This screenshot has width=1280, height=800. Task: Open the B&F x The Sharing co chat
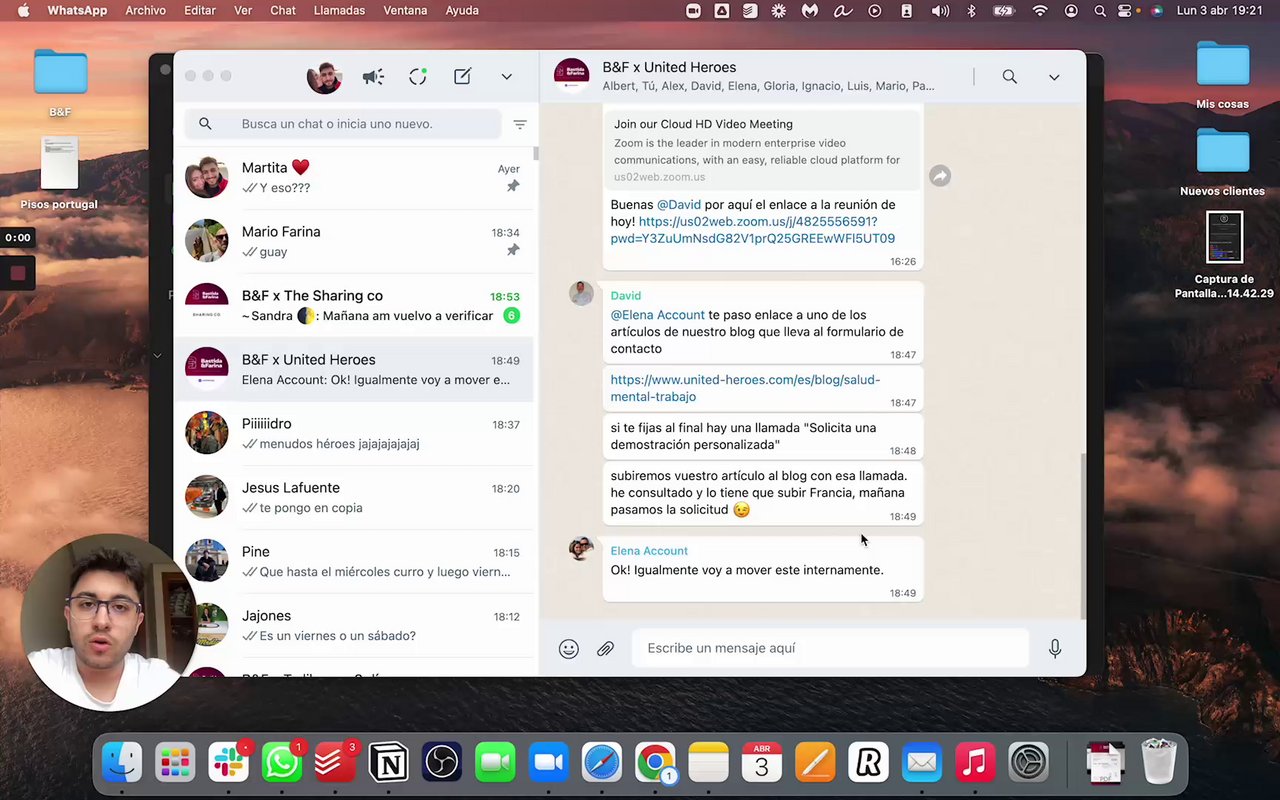click(355, 306)
